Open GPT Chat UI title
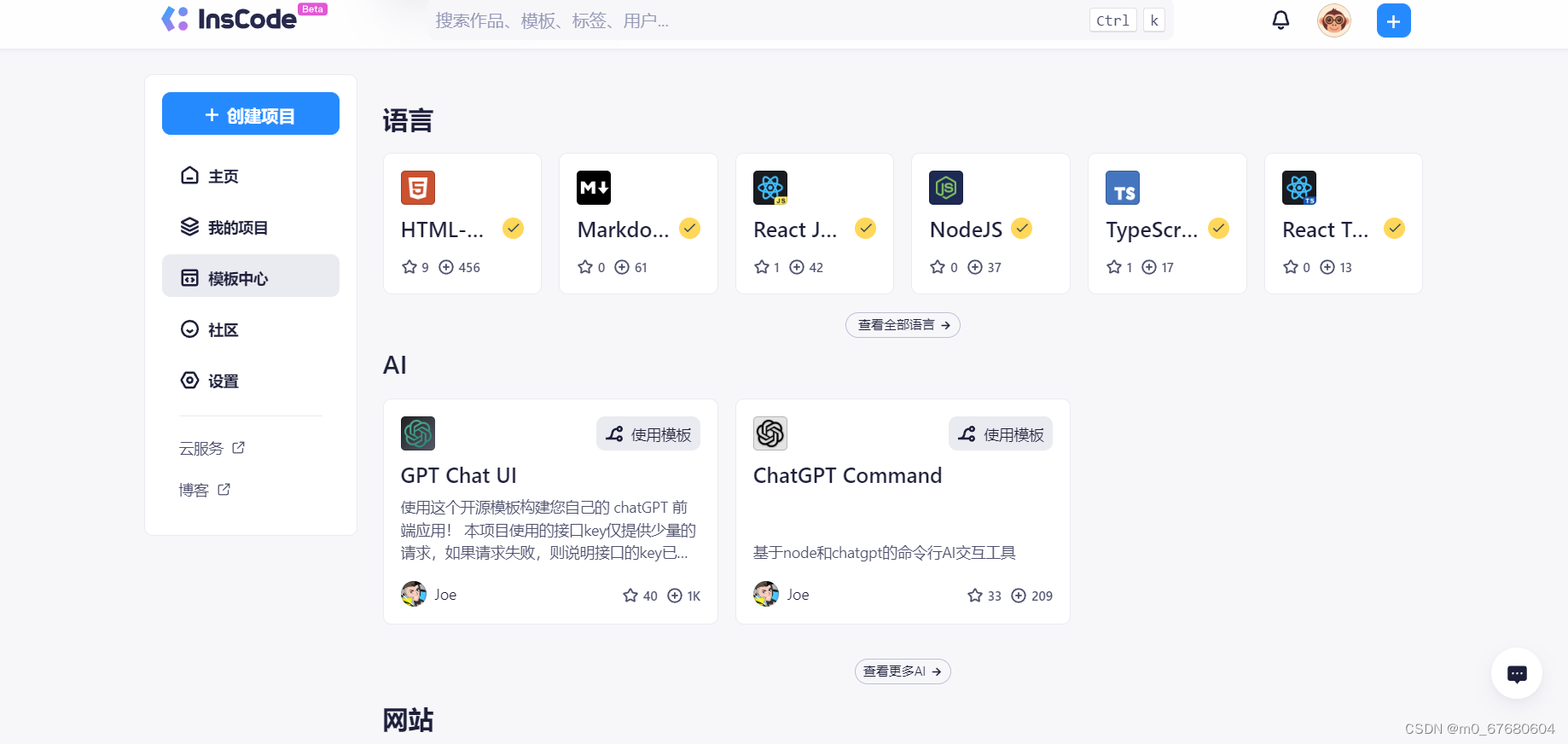 [x=459, y=475]
